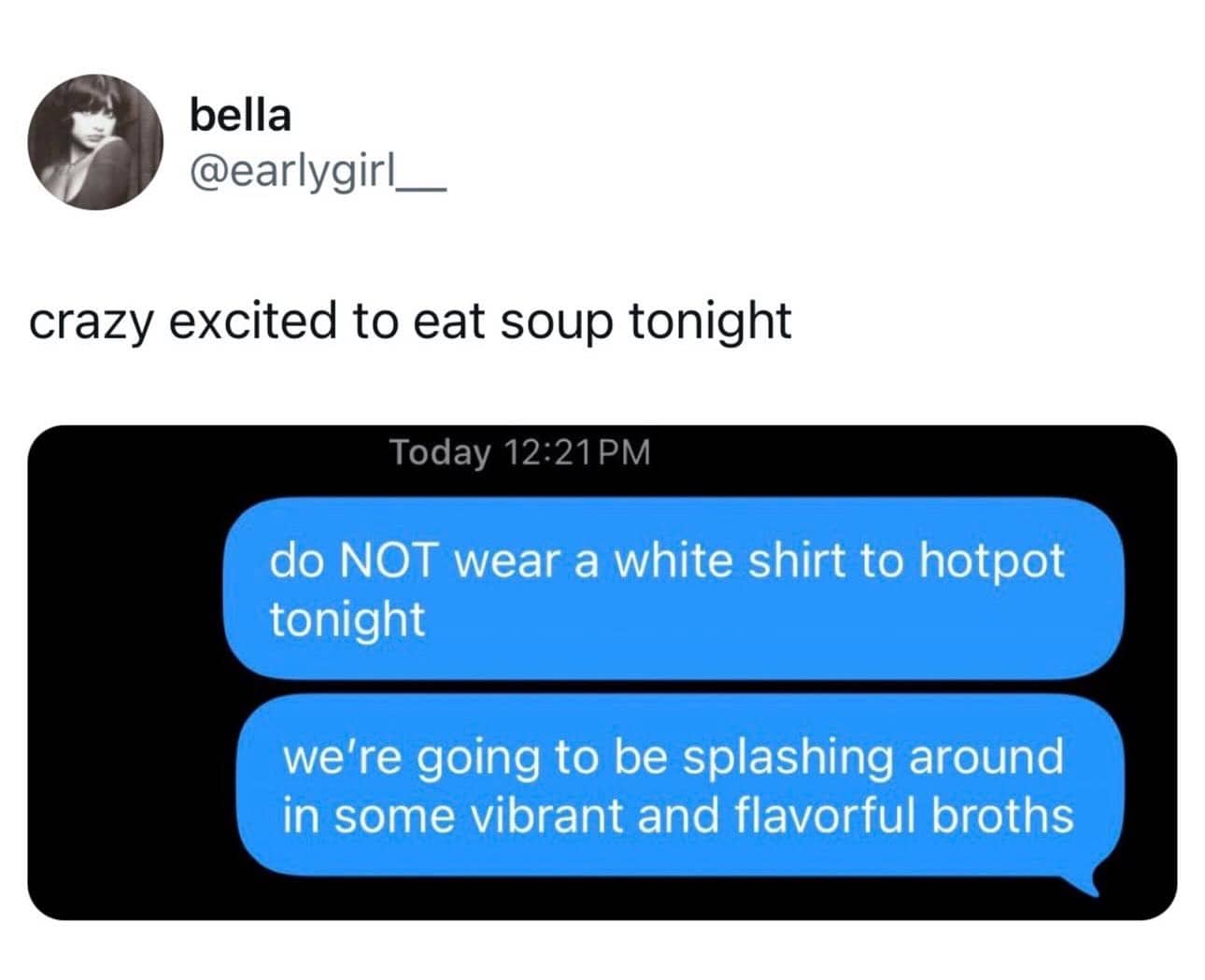1205x980 pixels.
Task: Select the word "NOT" in first bubble
Action: coord(392,561)
